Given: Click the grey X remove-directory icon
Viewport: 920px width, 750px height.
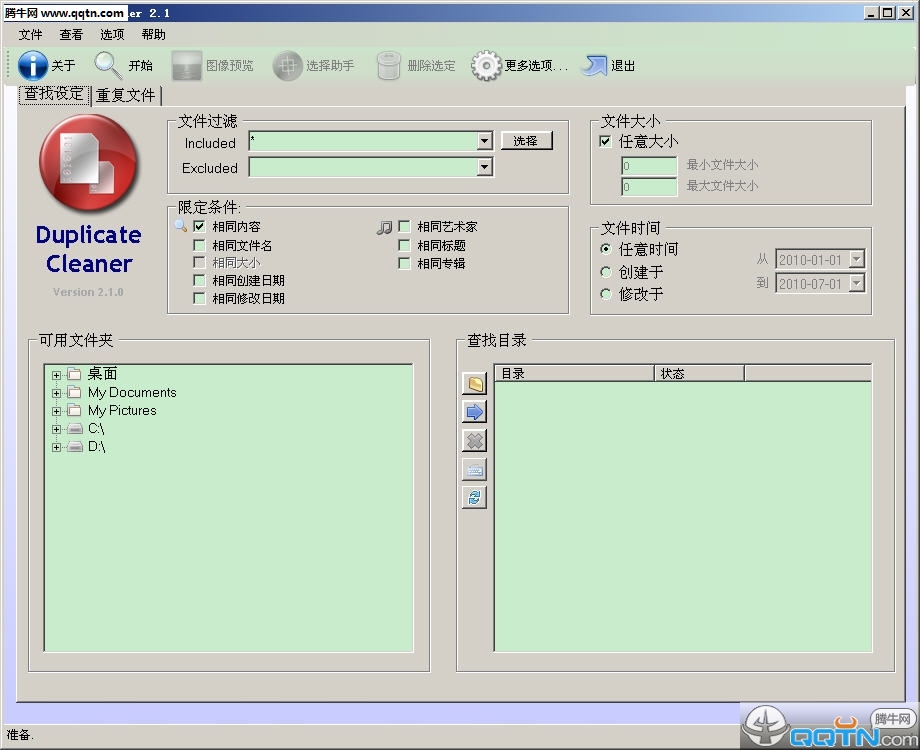Looking at the screenshot, I should tap(474, 440).
